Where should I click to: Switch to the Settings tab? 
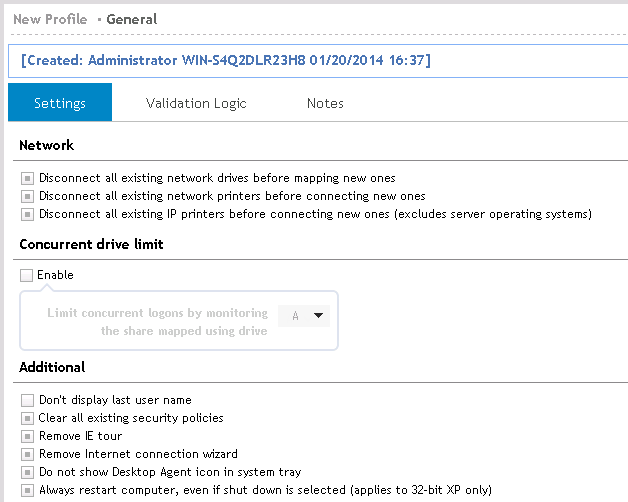tap(60, 103)
